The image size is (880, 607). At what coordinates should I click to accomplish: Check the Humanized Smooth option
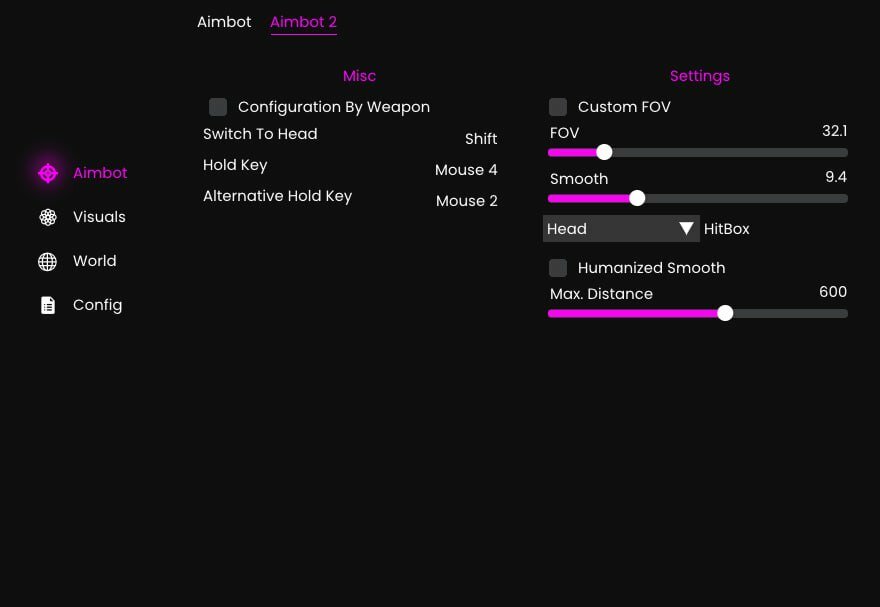tap(558, 268)
